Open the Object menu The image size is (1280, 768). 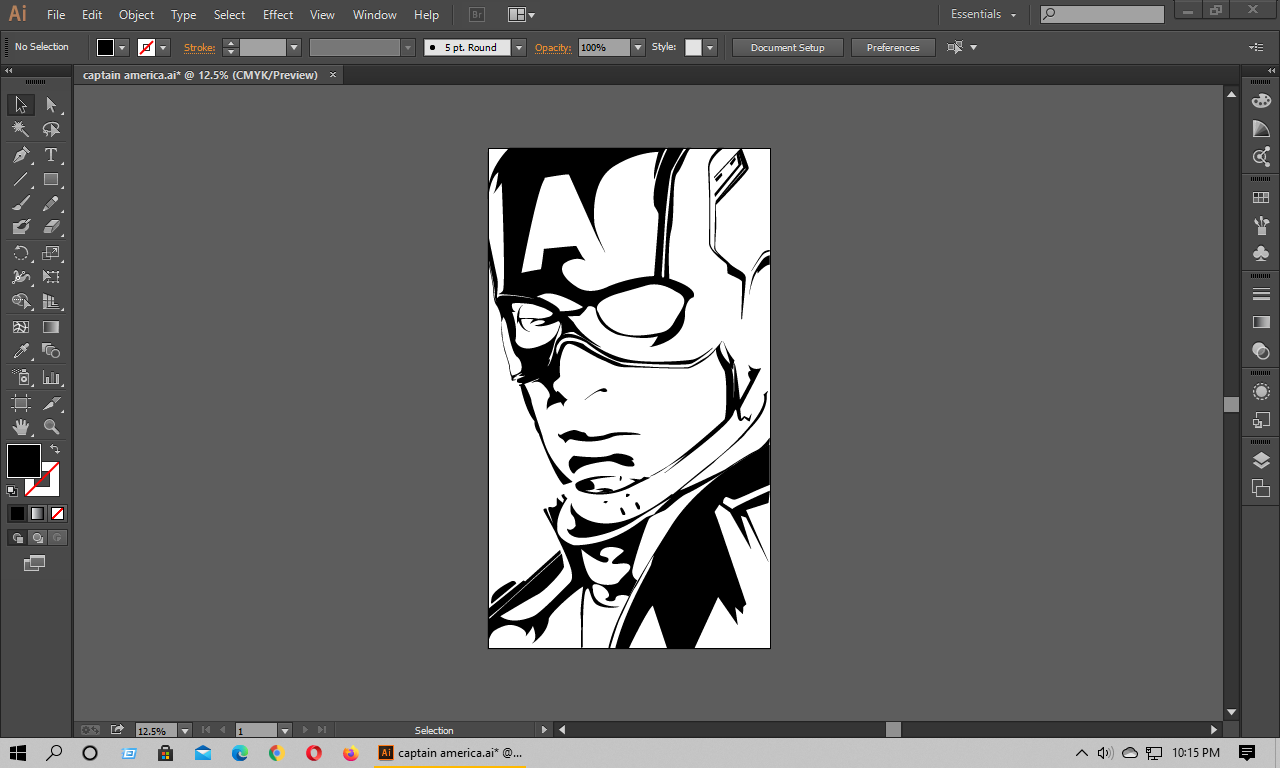pyautogui.click(x=137, y=15)
